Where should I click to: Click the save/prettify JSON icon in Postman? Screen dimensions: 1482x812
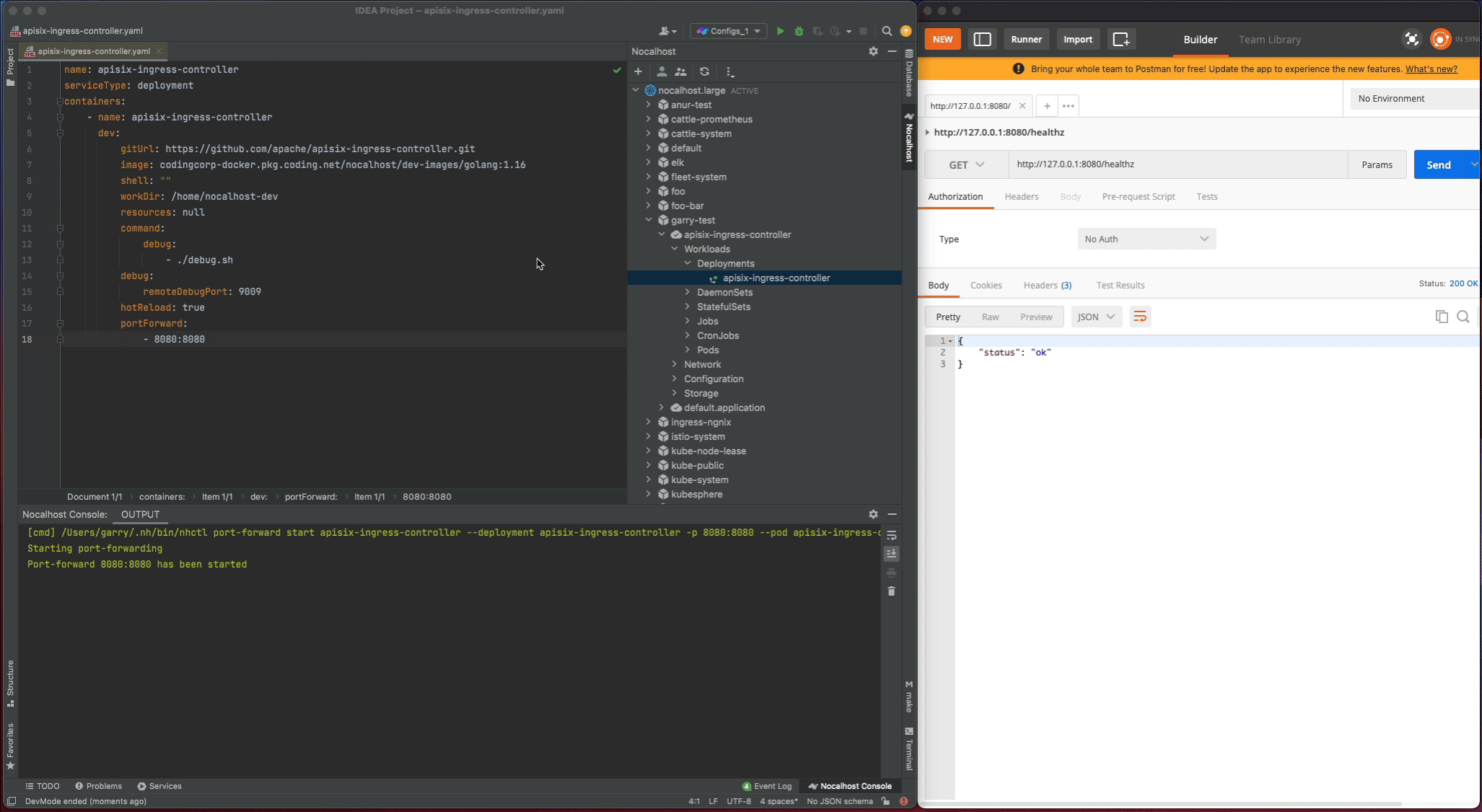pyautogui.click(x=1140, y=316)
